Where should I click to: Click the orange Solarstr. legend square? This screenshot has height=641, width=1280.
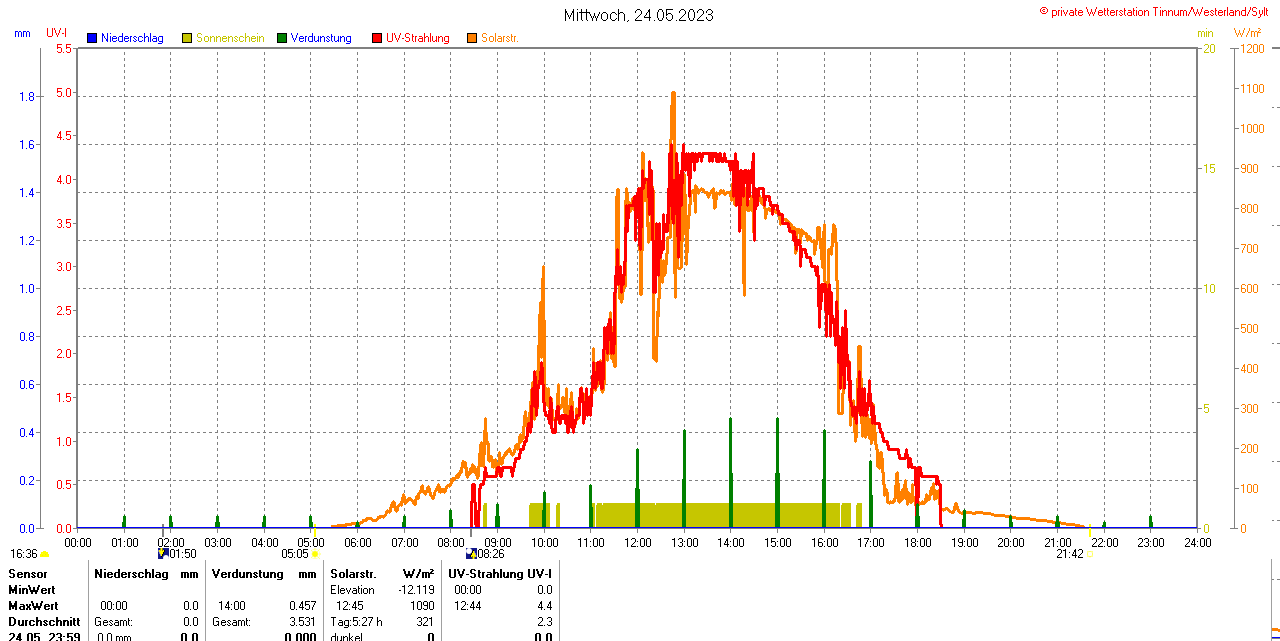[x=472, y=38]
